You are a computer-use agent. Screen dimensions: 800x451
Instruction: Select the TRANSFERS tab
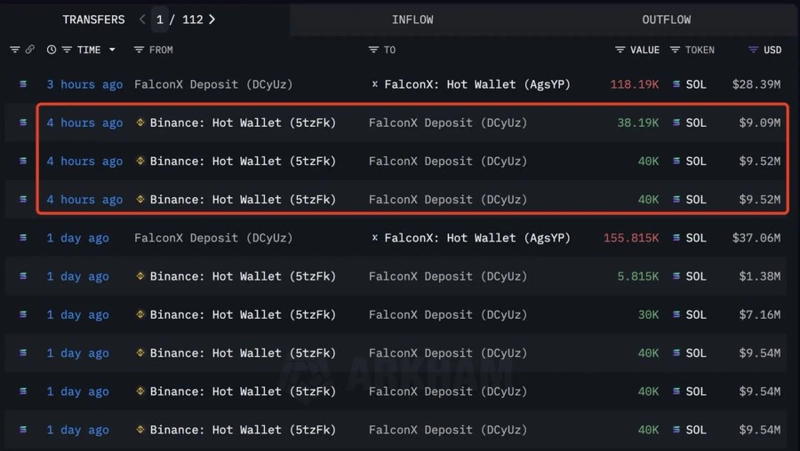tap(93, 20)
